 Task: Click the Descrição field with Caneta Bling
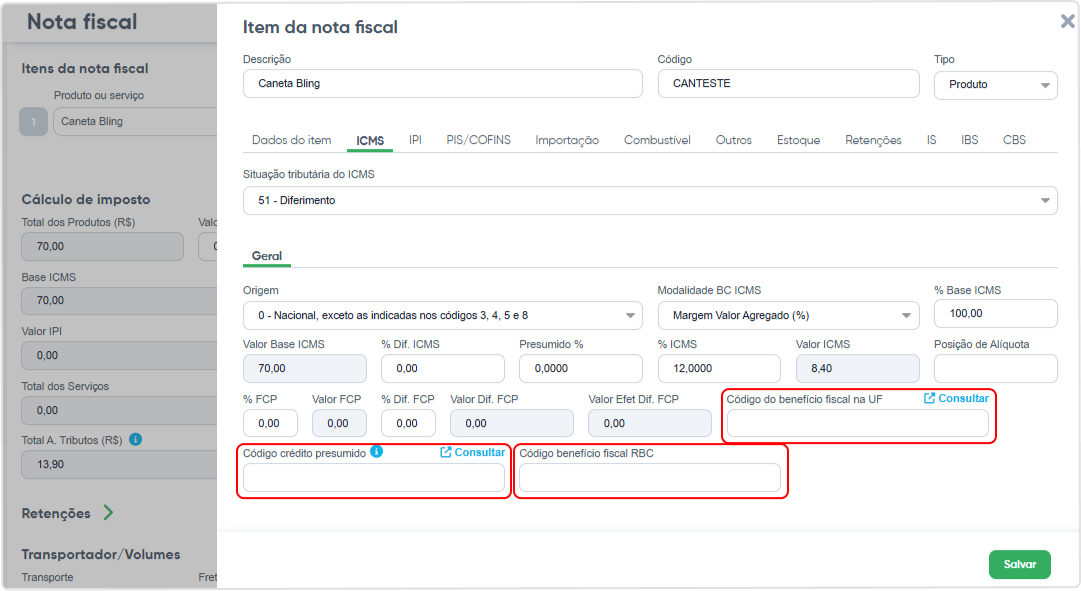(443, 83)
